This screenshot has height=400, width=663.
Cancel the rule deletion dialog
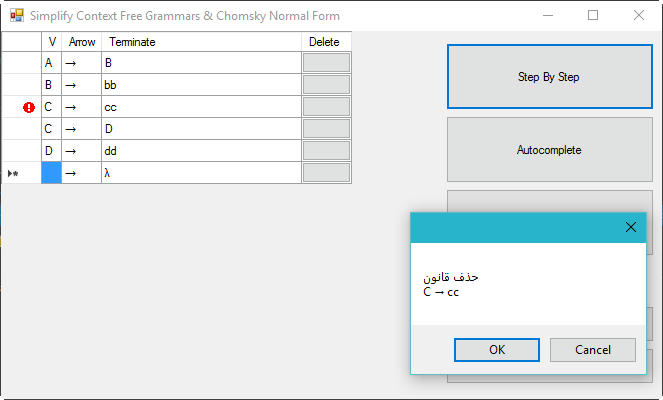[593, 350]
